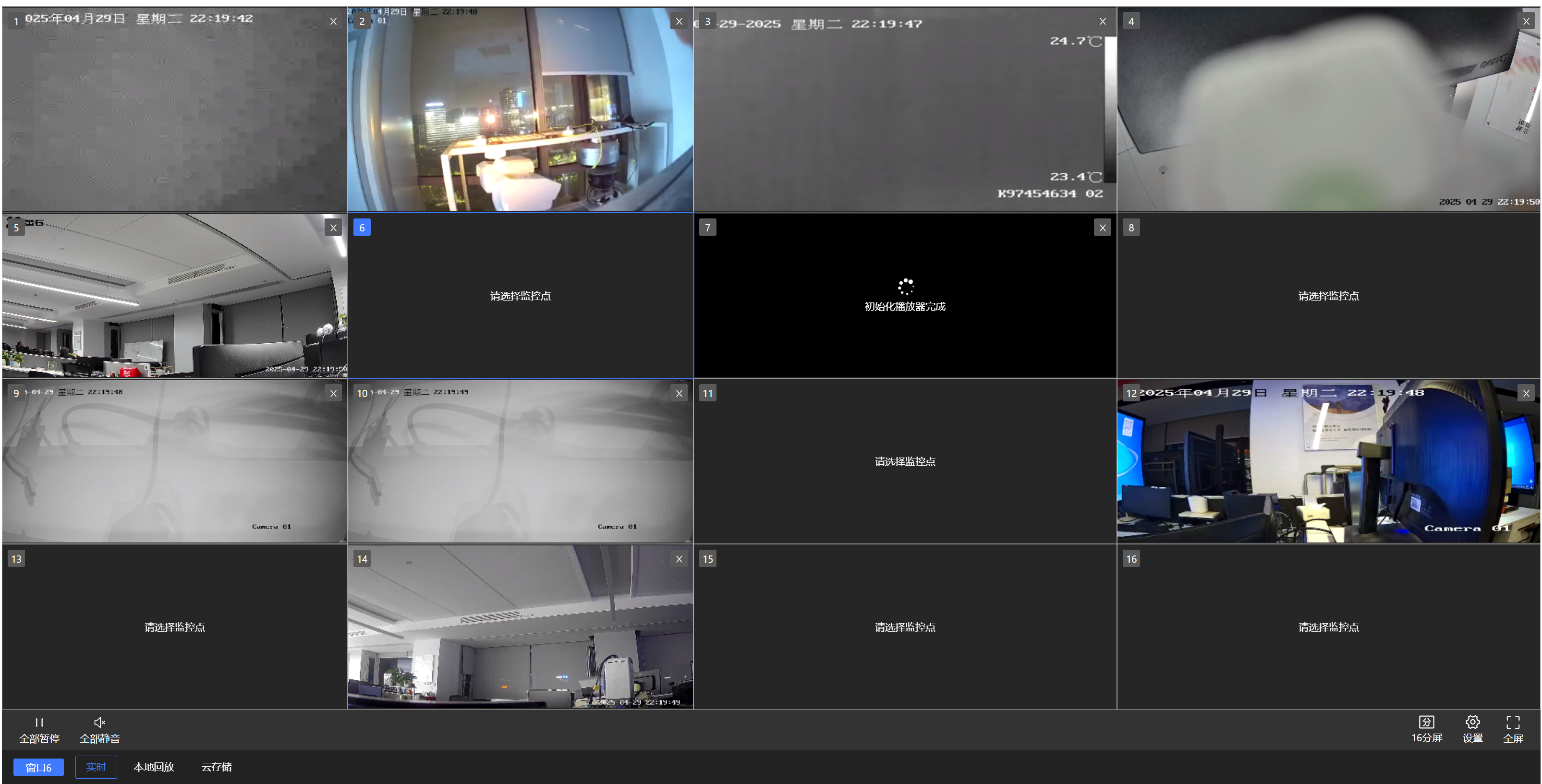The width and height of the screenshot is (1542, 784).
Task: Open 云存储 cloud storage tab
Action: tap(216, 767)
